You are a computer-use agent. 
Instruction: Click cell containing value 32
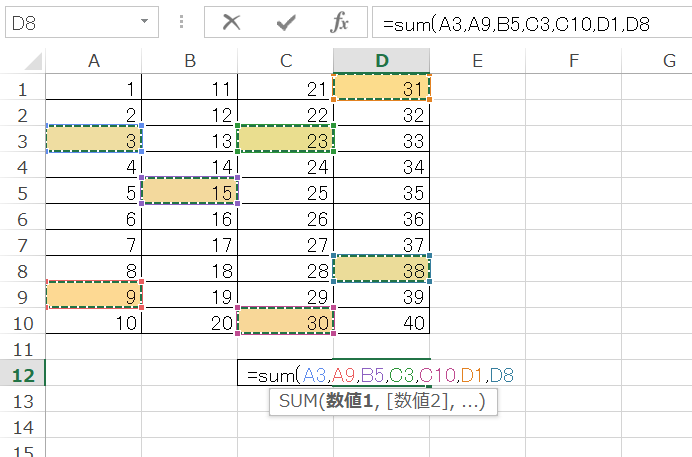382,113
